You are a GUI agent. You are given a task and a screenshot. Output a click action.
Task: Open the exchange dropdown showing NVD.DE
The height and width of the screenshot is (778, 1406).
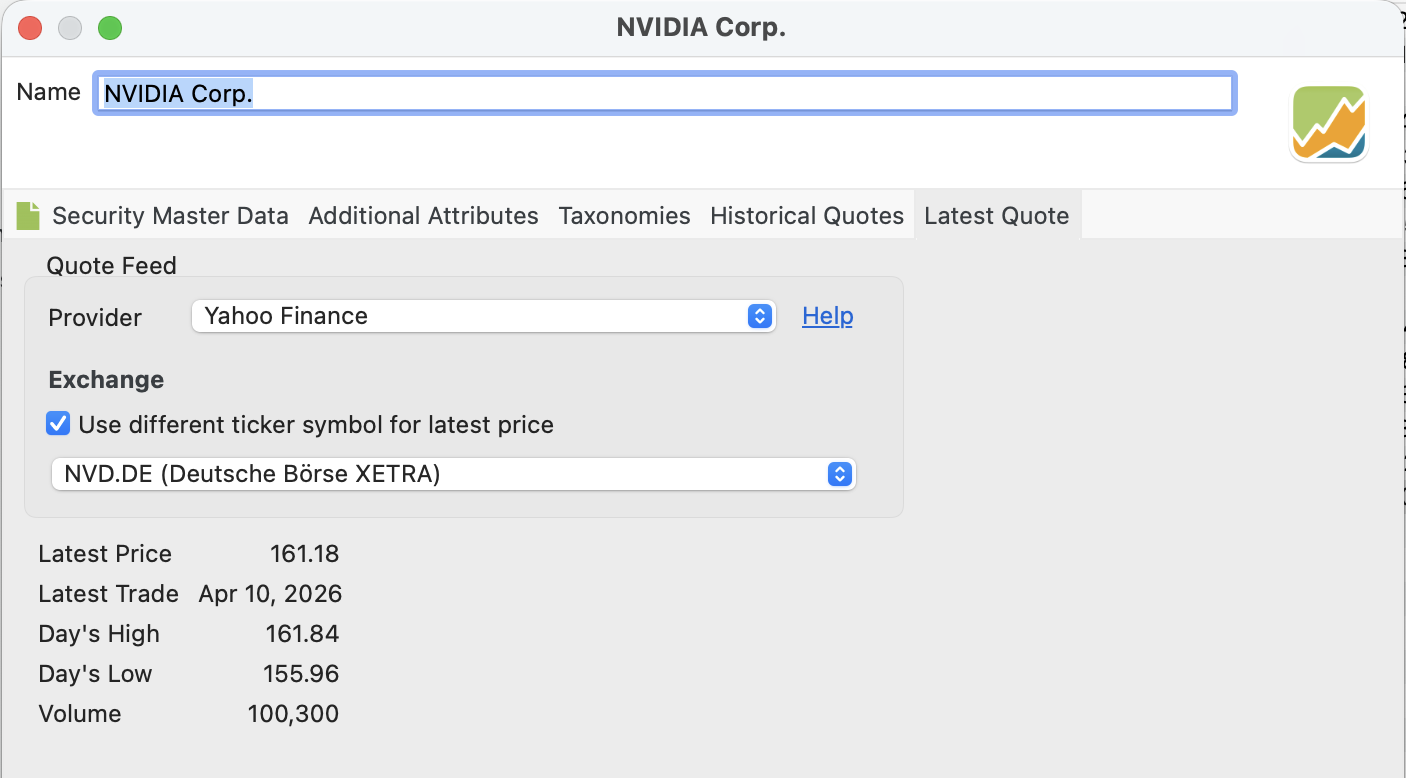pyautogui.click(x=454, y=474)
